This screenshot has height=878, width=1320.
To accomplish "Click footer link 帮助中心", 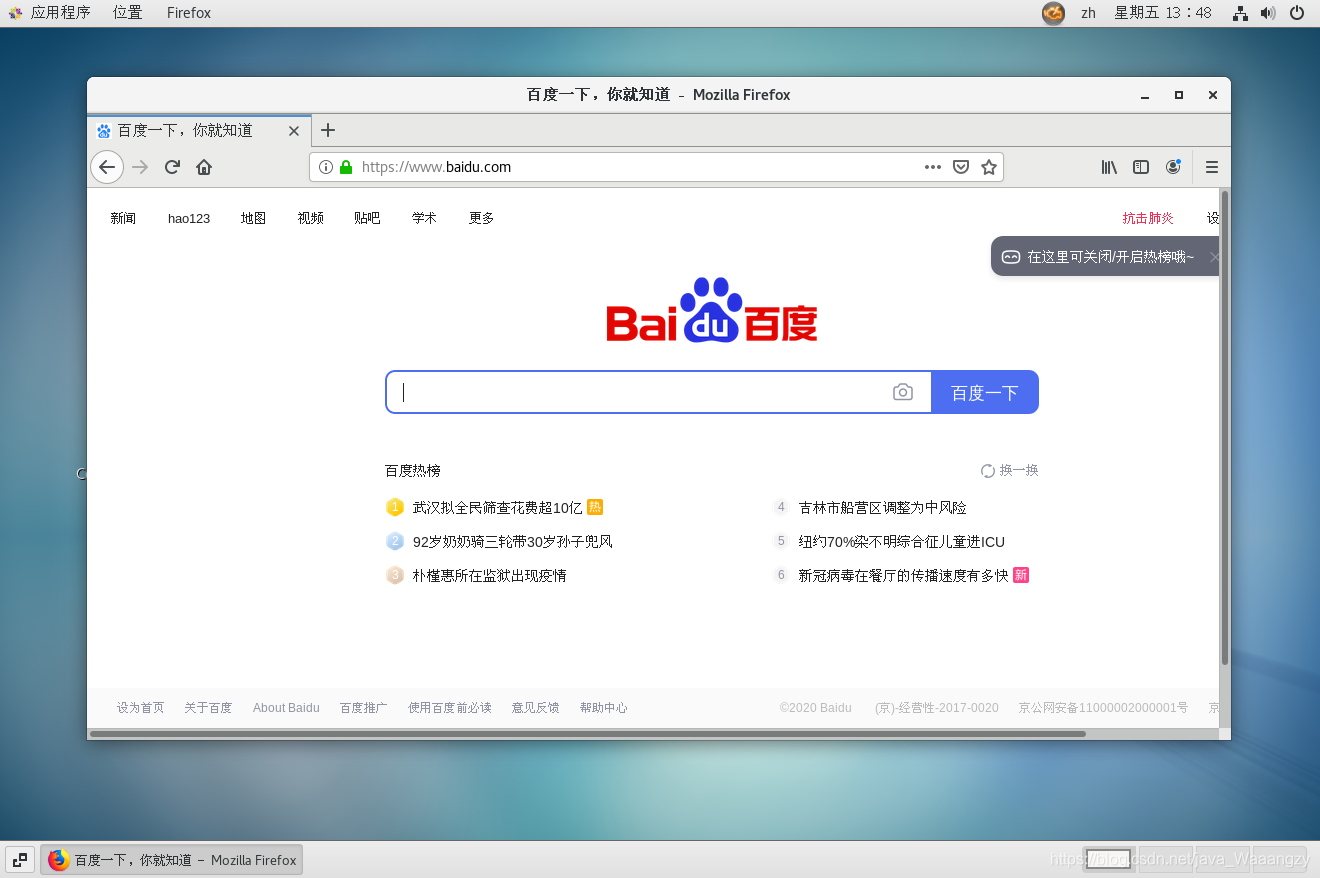I will (603, 707).
